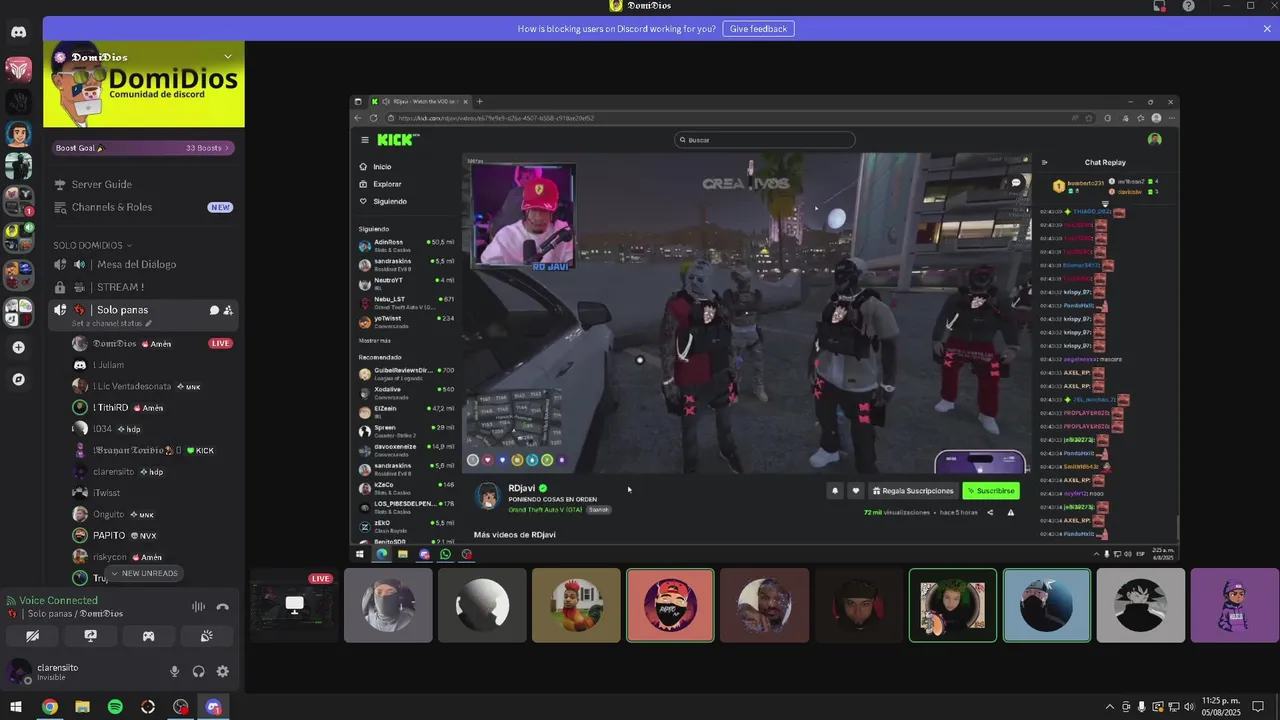Open File Explorer from taskbar
Image resolution: width=1280 pixels, height=720 pixels.
(x=82, y=707)
